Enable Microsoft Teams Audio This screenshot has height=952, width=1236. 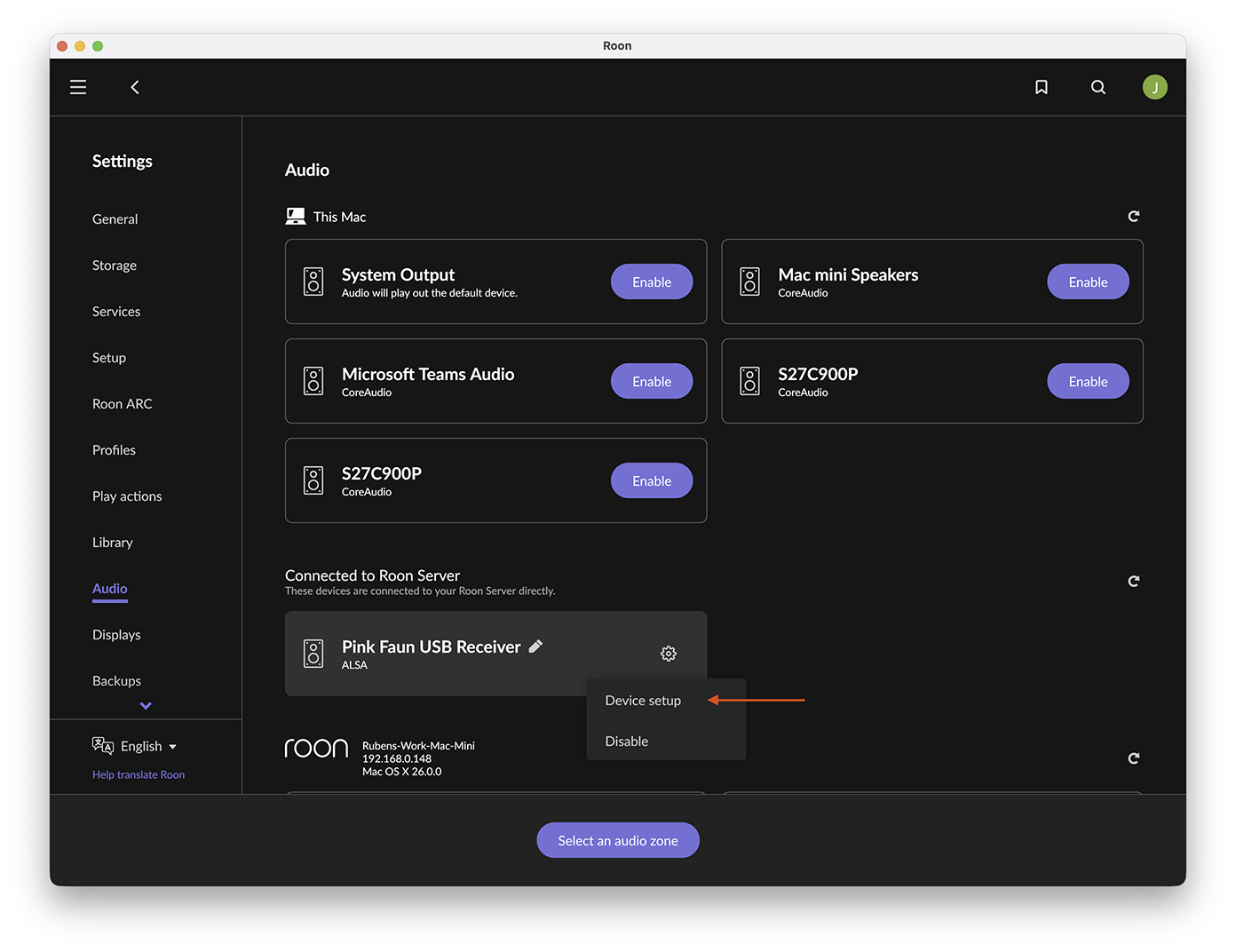click(652, 381)
